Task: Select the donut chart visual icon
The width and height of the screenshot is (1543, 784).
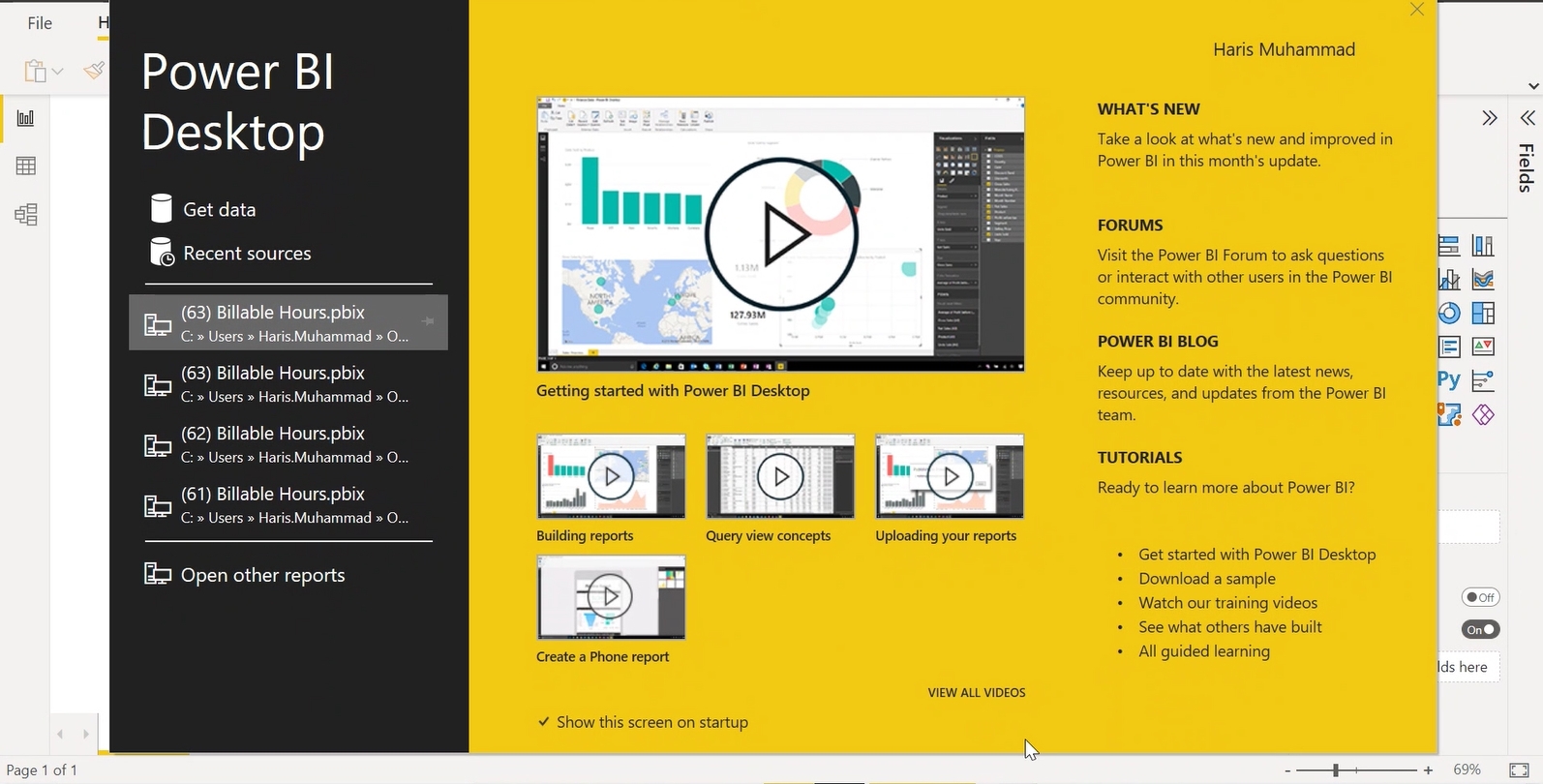Action: tap(1449, 313)
